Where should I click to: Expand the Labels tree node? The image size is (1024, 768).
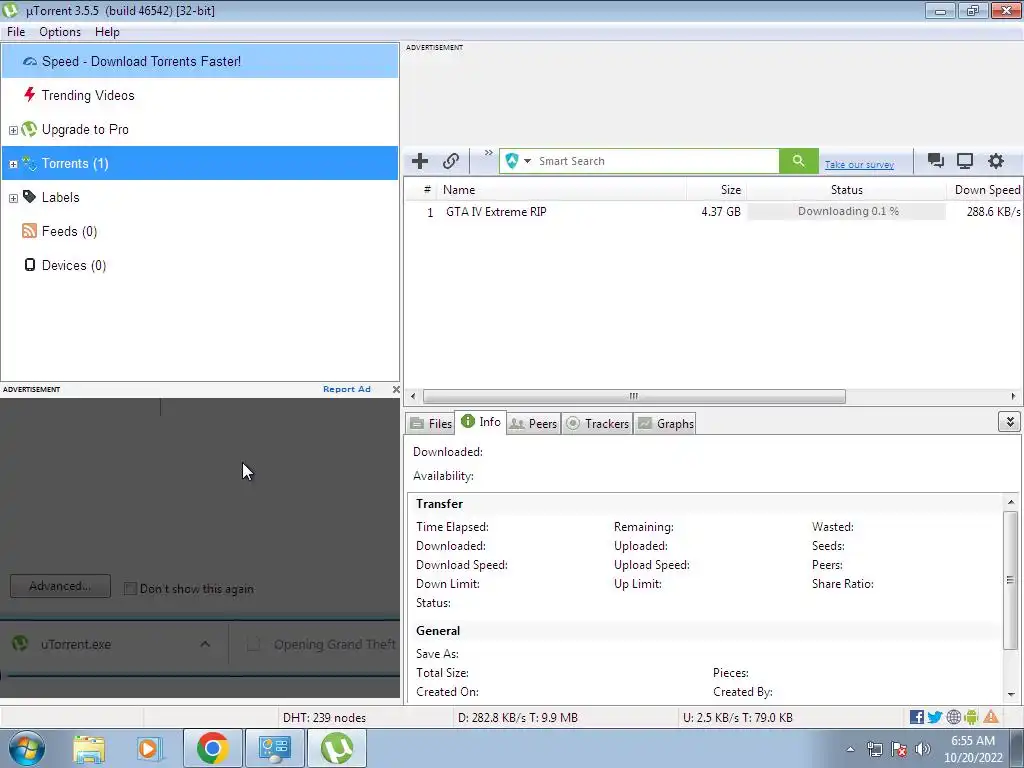13,198
